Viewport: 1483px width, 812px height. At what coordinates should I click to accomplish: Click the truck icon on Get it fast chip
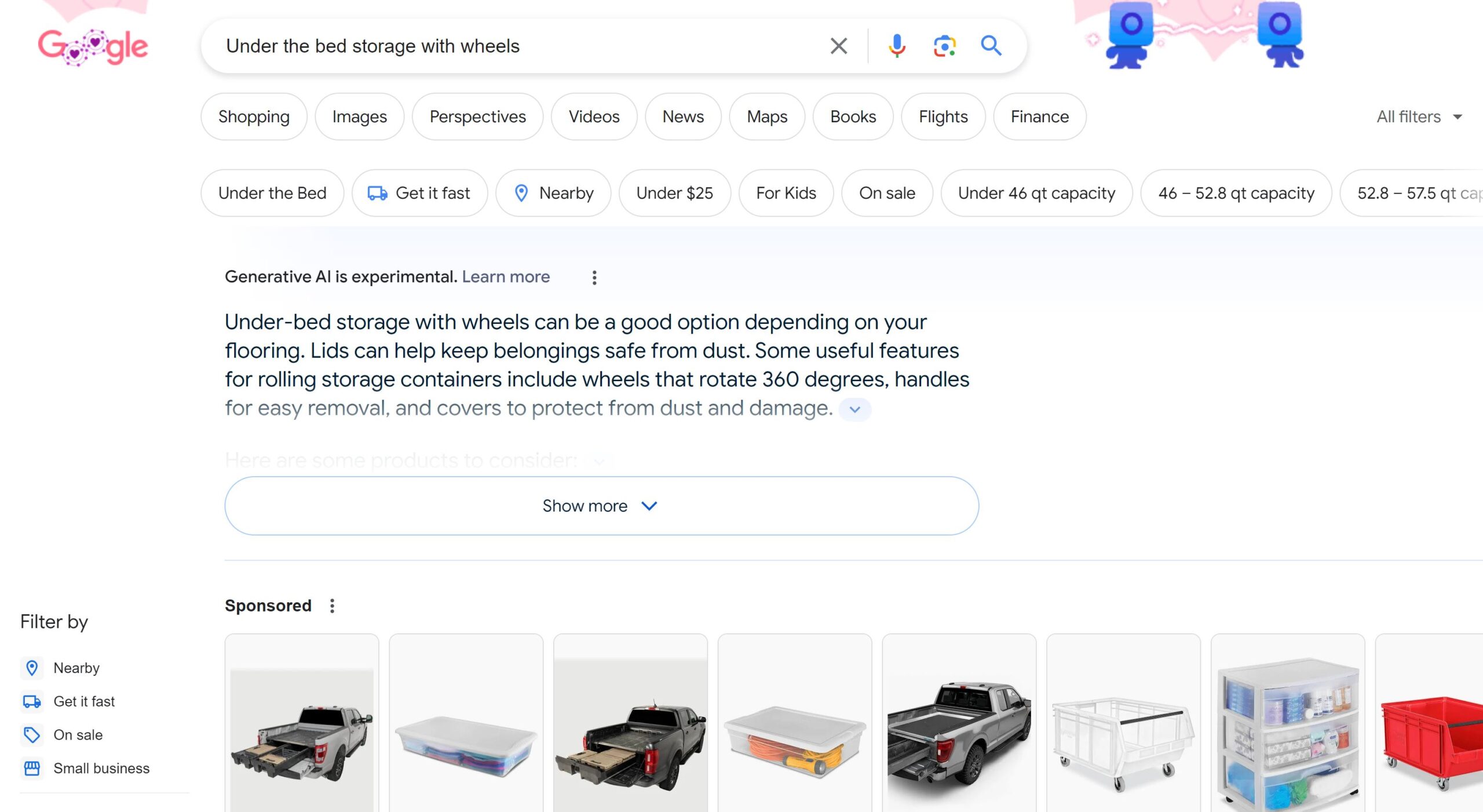(x=377, y=193)
